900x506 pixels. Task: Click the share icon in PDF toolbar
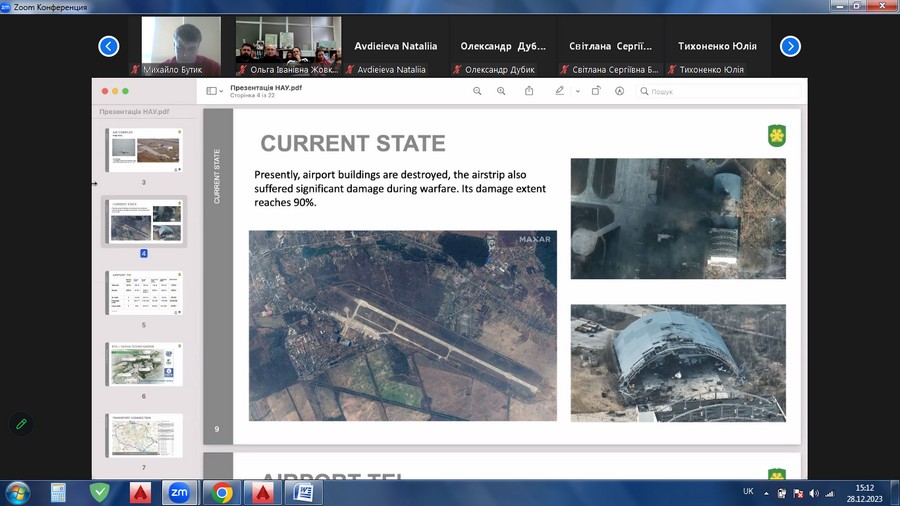click(x=529, y=91)
